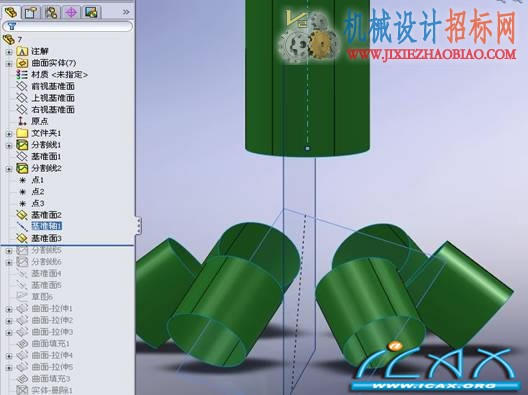Click the 曲面填充1 surface fill icon
528x395 pixels.
(22, 343)
